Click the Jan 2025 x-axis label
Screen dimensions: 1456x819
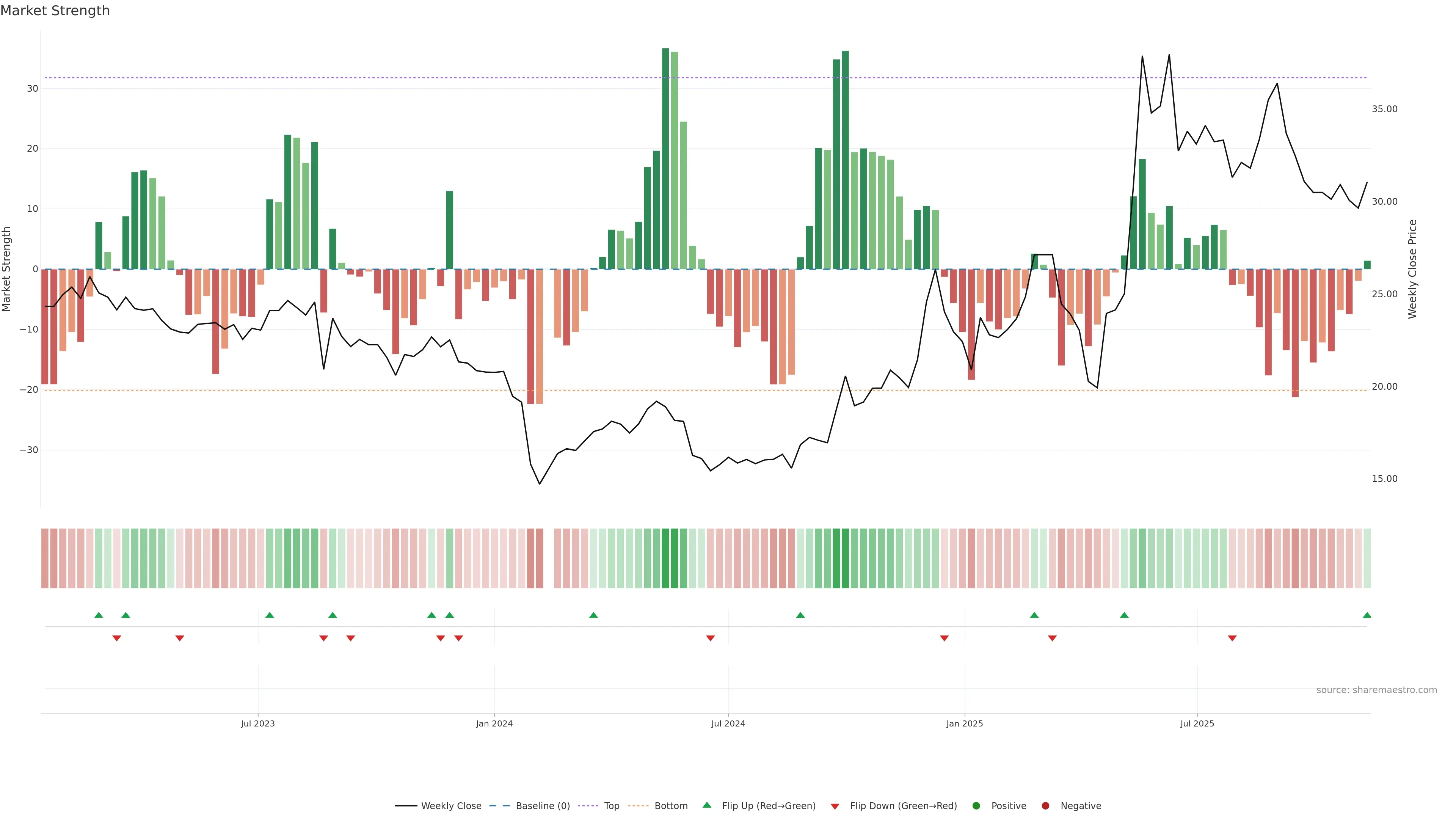(964, 723)
